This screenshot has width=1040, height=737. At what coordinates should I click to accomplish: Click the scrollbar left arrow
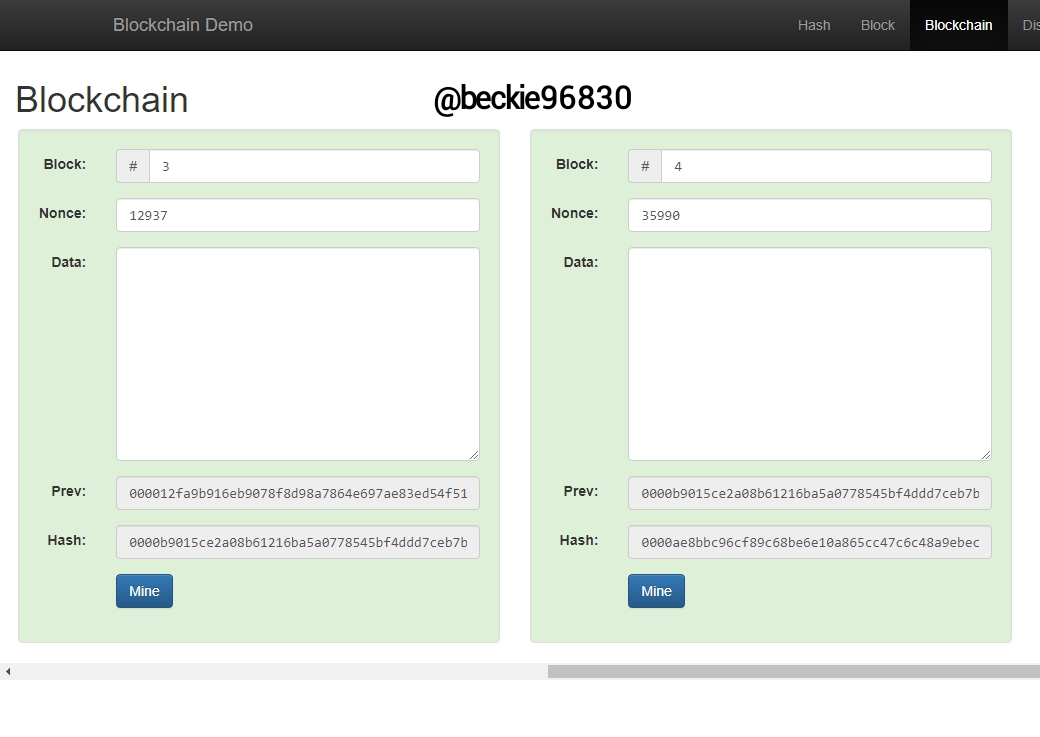click(x=8, y=671)
